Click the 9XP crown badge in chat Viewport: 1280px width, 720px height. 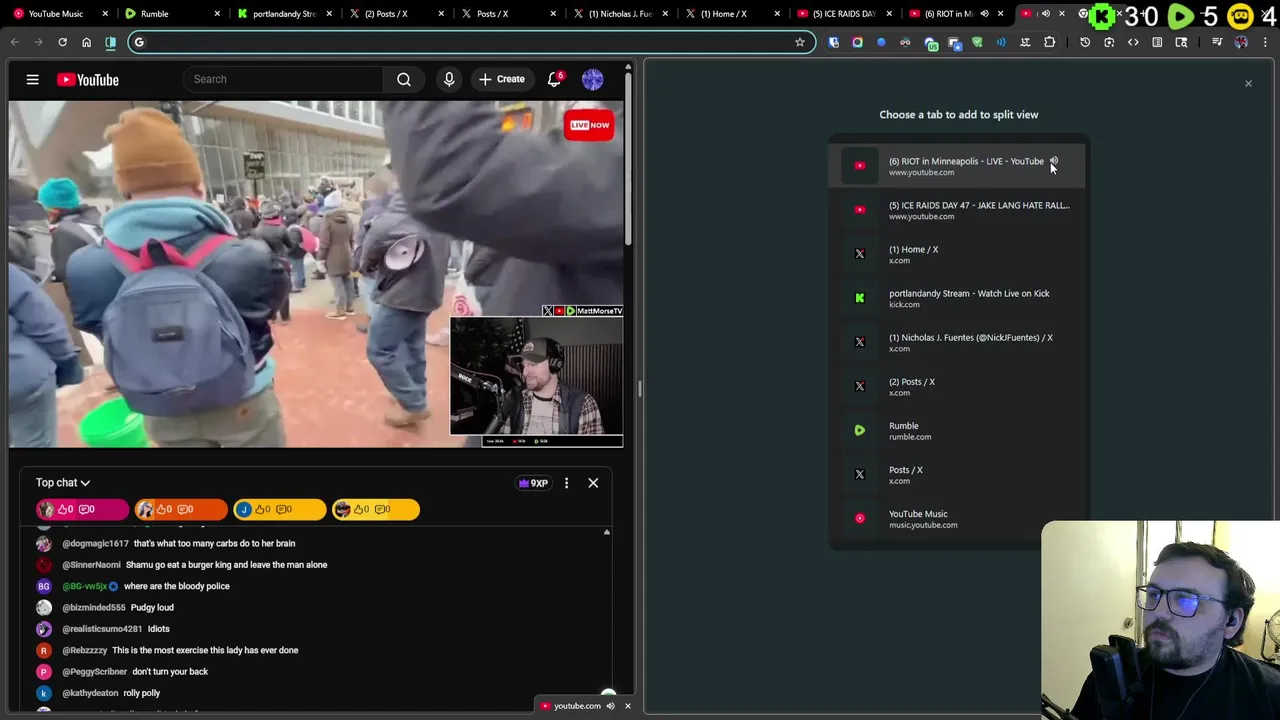533,483
